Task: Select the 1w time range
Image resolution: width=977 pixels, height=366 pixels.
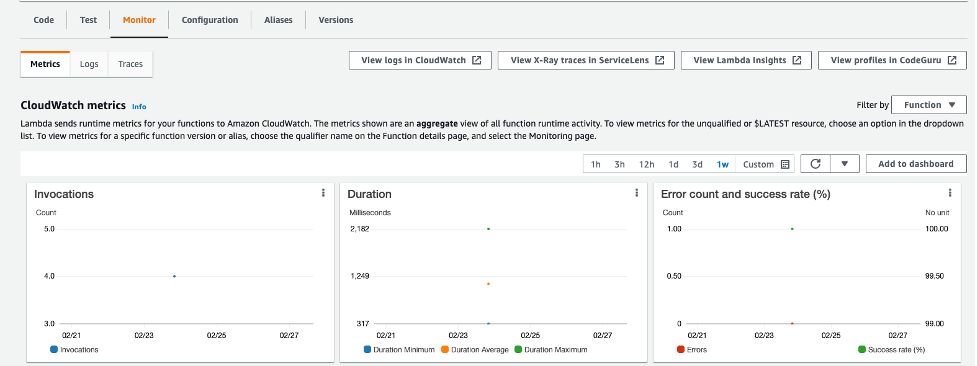Action: [x=723, y=165]
